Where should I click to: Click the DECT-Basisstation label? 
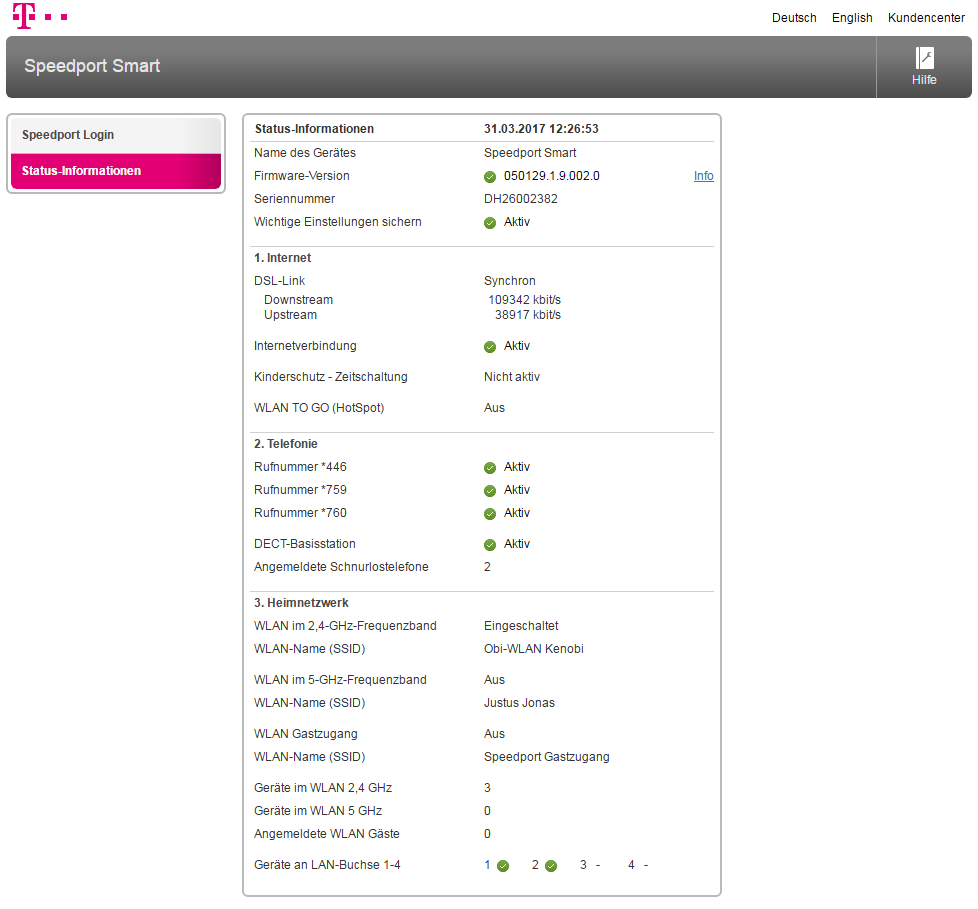point(304,544)
